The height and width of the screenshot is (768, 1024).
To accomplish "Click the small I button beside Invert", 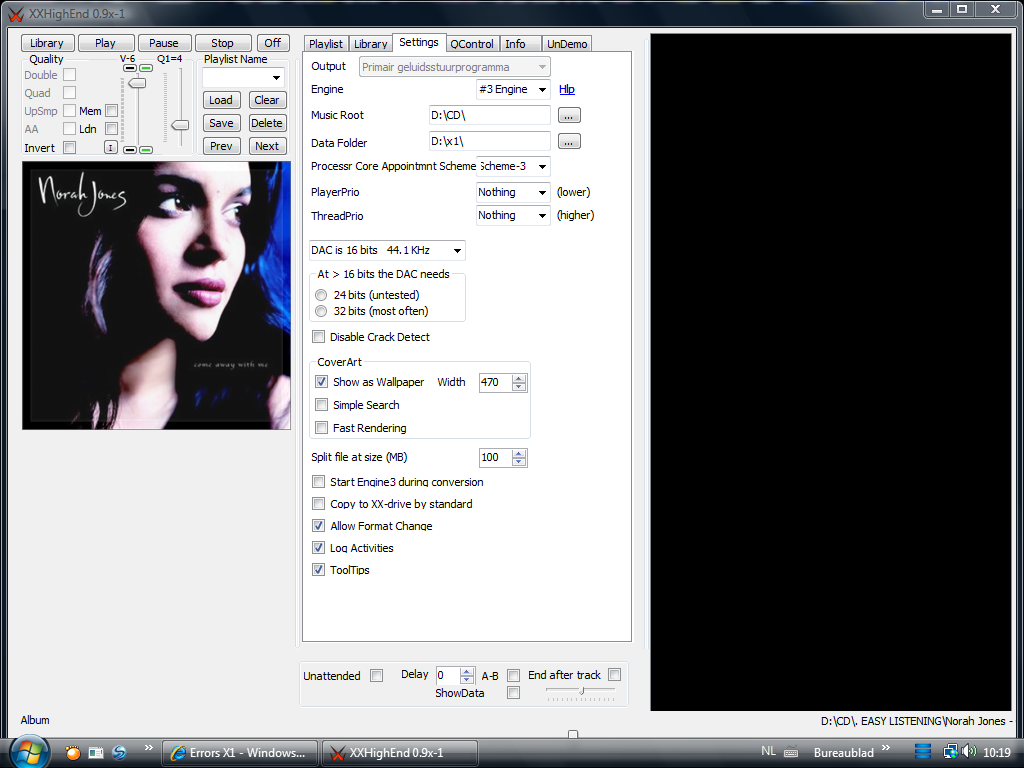I will [110, 148].
